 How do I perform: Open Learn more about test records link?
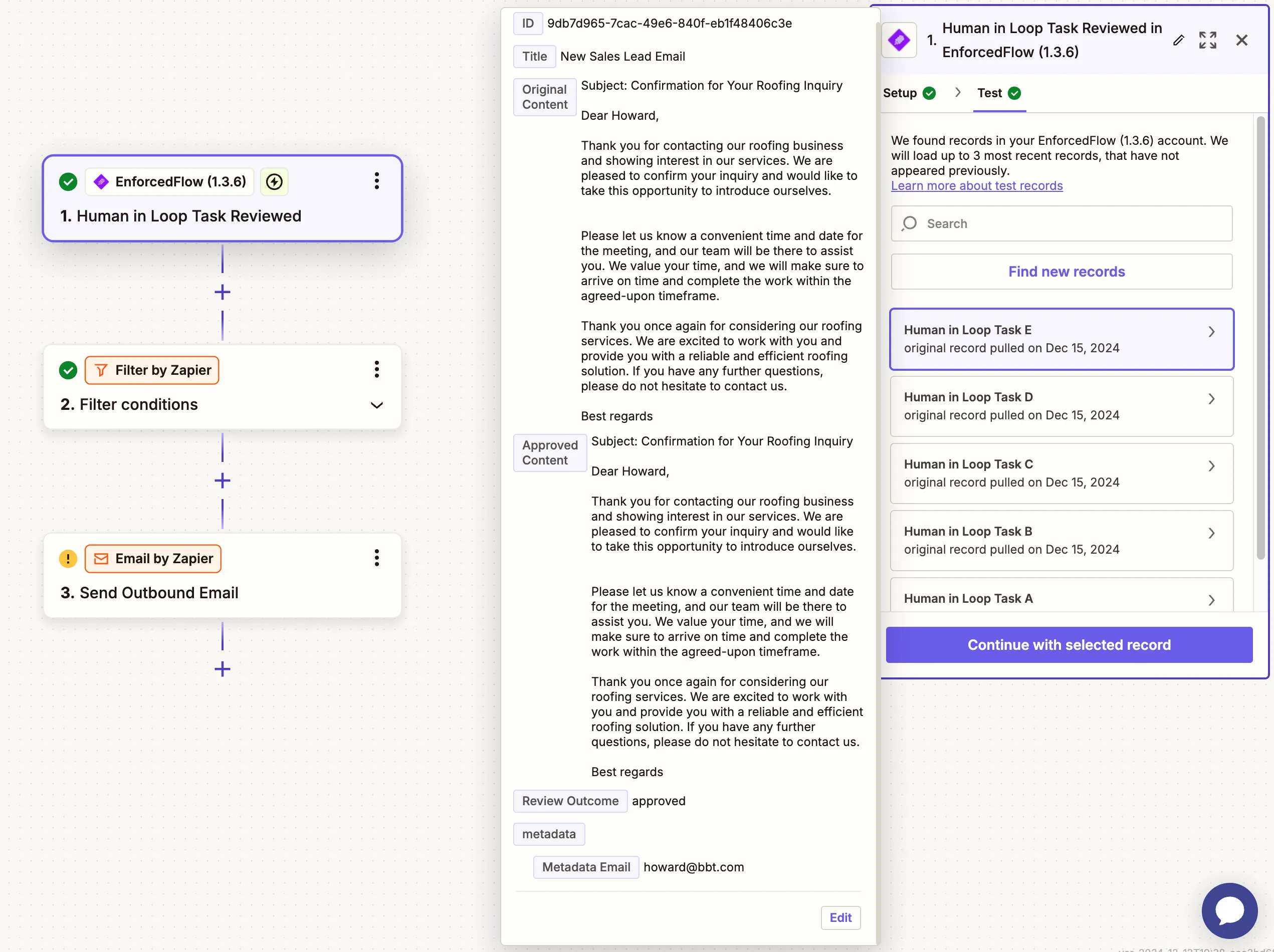point(976,186)
